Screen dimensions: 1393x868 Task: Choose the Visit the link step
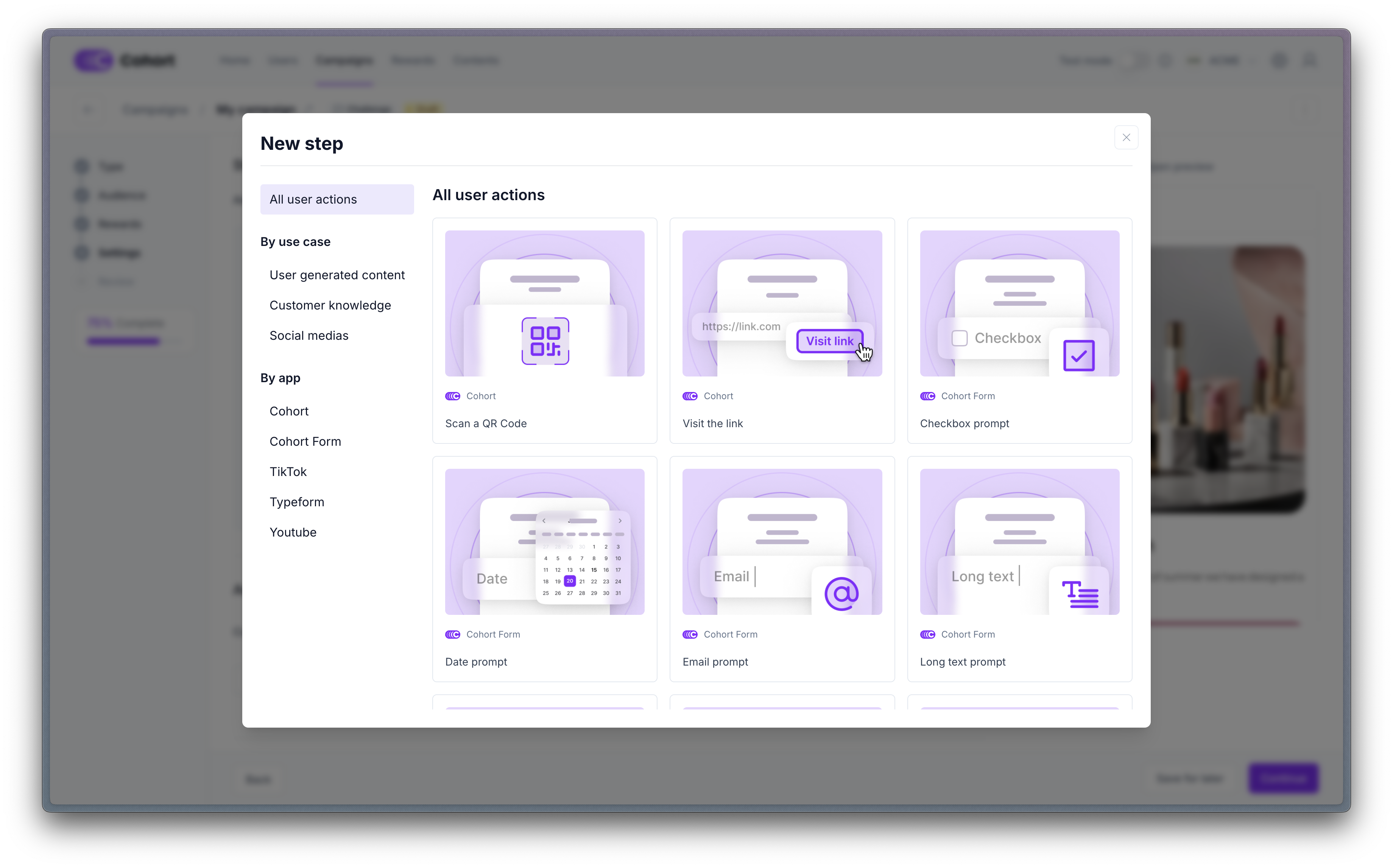712,424
